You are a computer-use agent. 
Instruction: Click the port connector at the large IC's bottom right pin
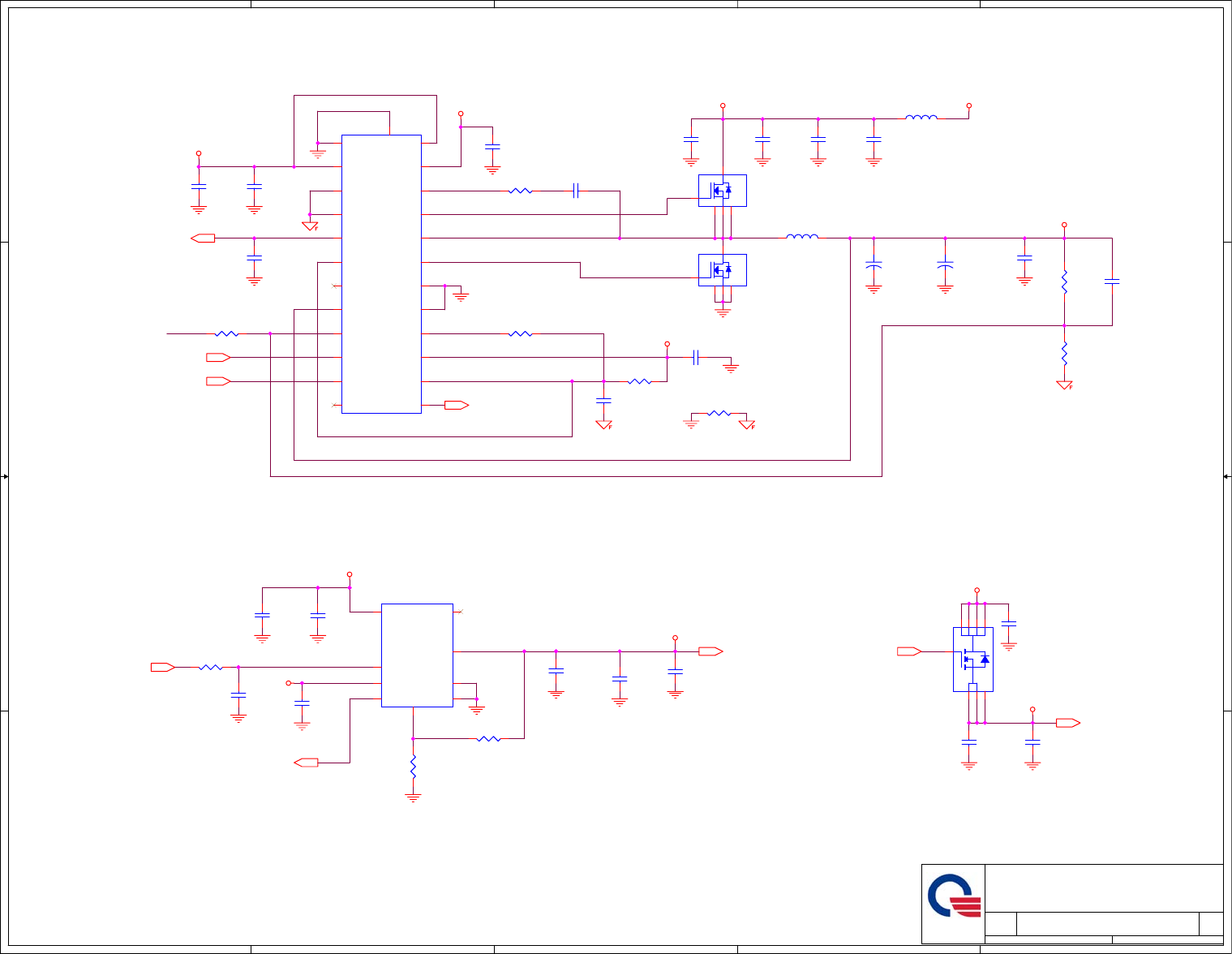tap(457, 405)
